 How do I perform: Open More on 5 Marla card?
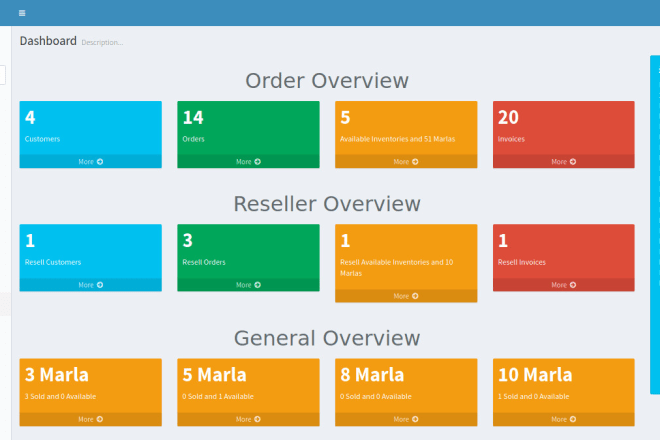point(248,419)
